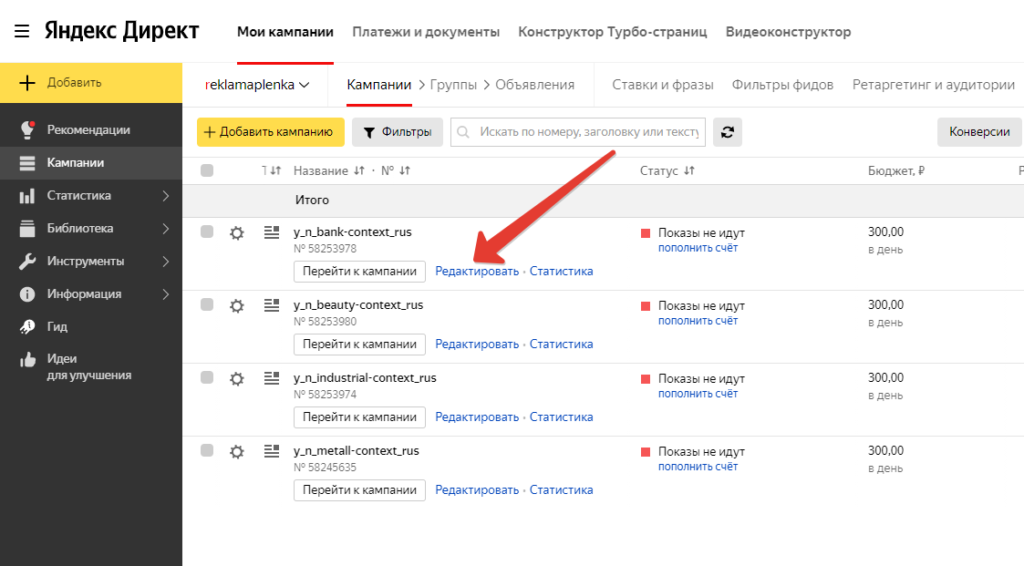Click Редактировать for y_n_metall-context_rus
The width and height of the screenshot is (1024, 566).
[477, 490]
